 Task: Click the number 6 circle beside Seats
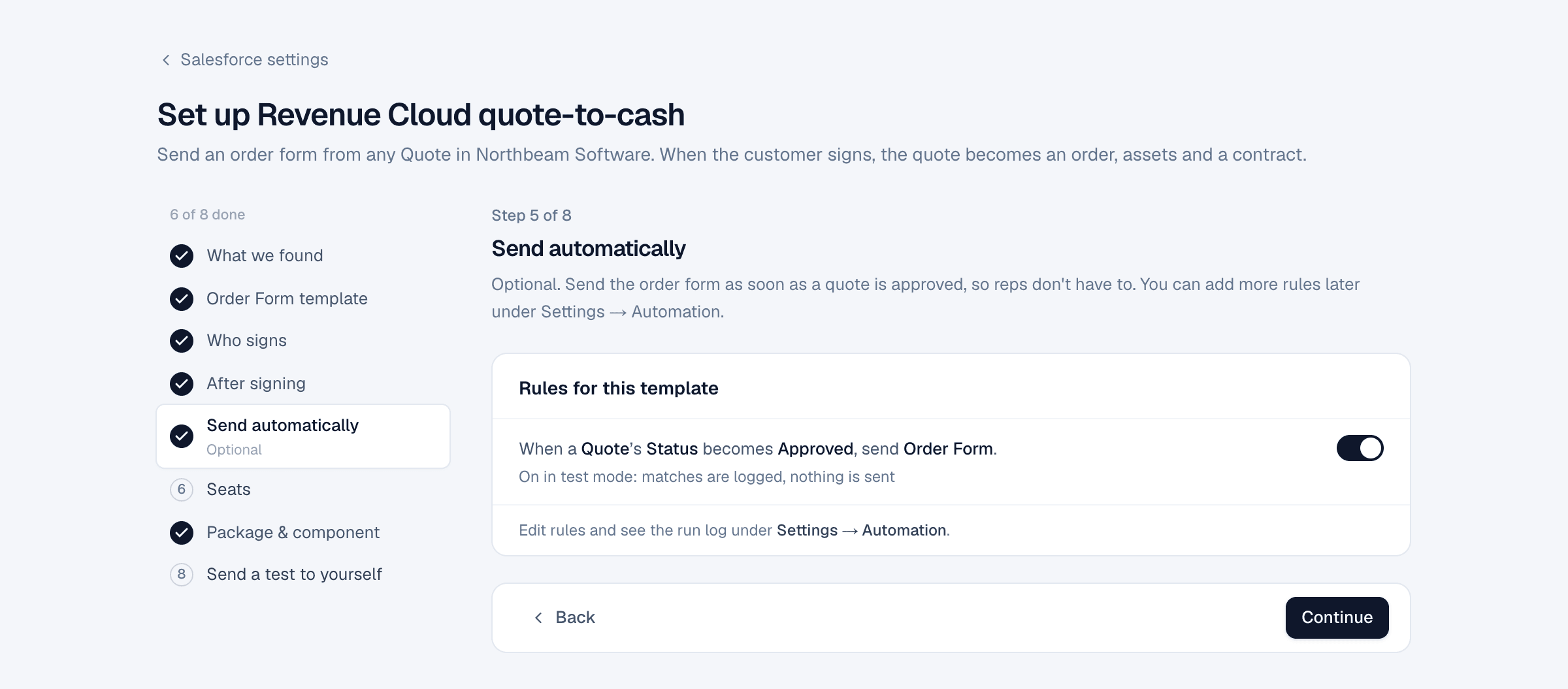182,490
